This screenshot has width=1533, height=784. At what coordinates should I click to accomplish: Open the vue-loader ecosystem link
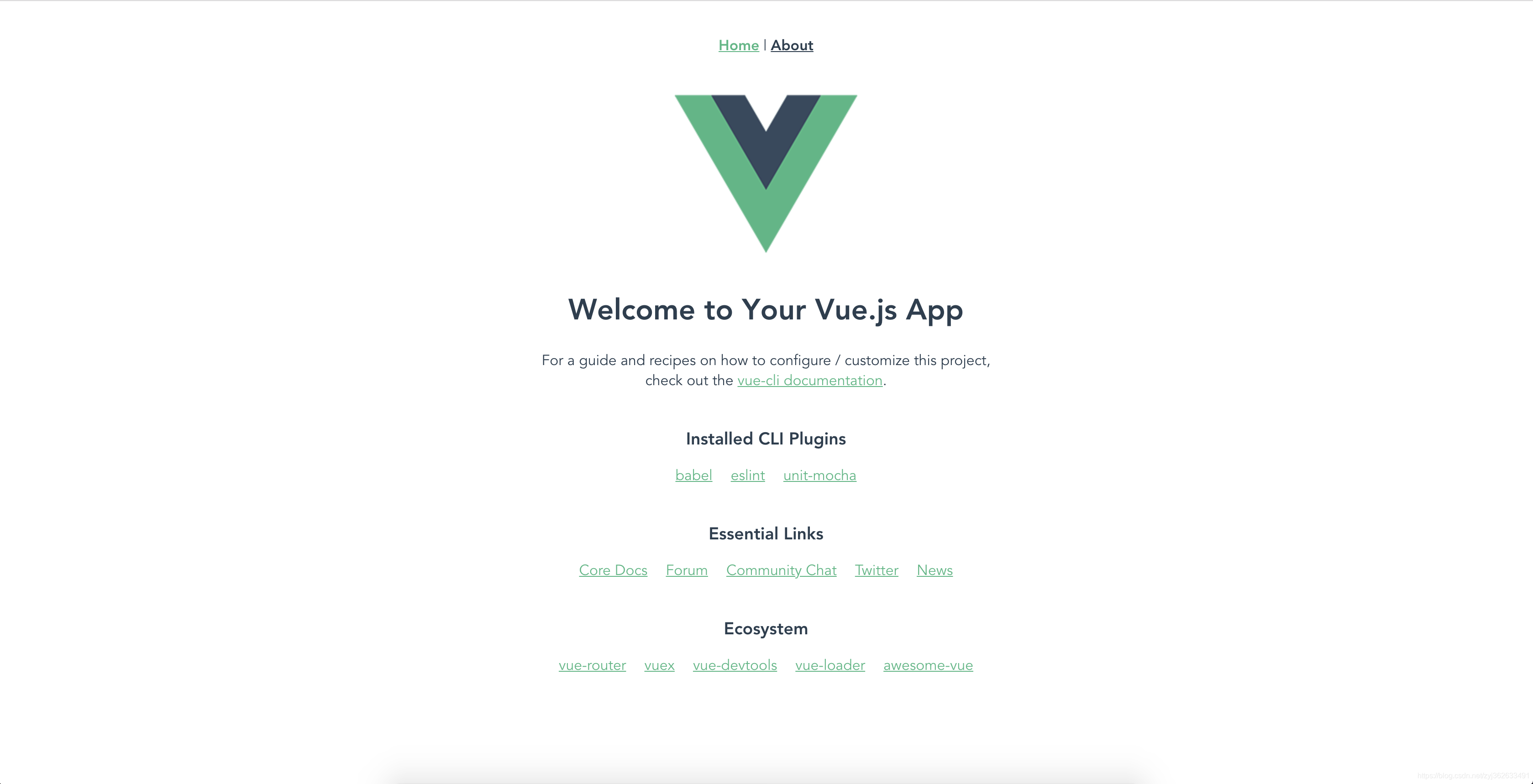829,665
